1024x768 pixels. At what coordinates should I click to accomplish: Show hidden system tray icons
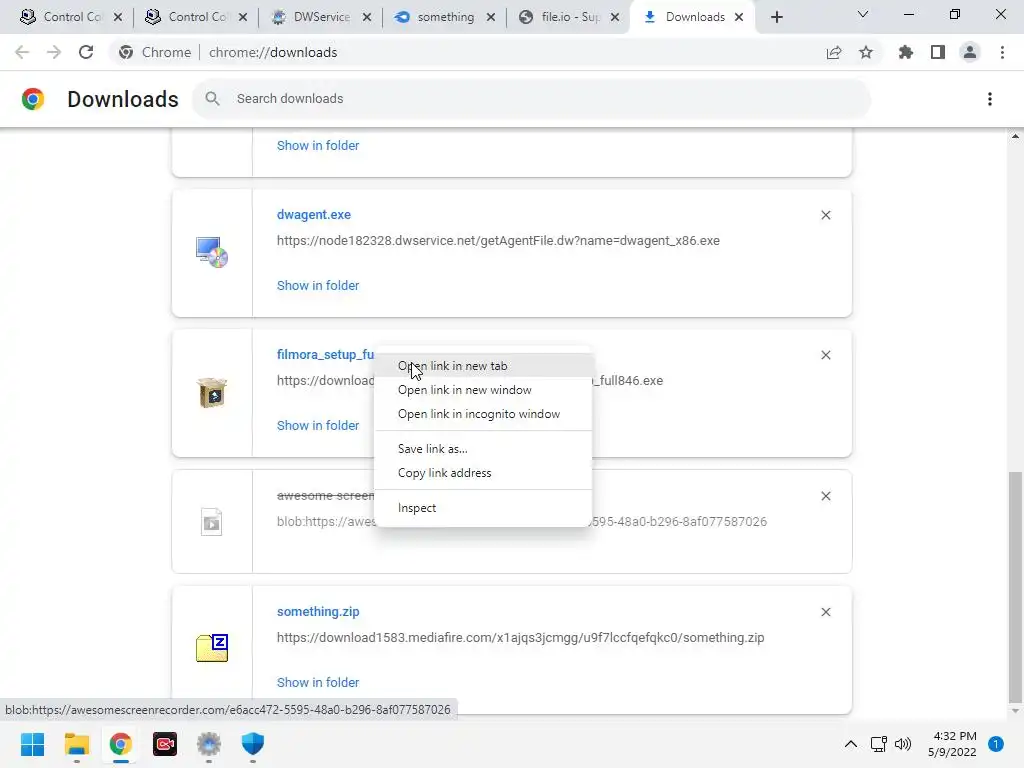click(x=850, y=744)
